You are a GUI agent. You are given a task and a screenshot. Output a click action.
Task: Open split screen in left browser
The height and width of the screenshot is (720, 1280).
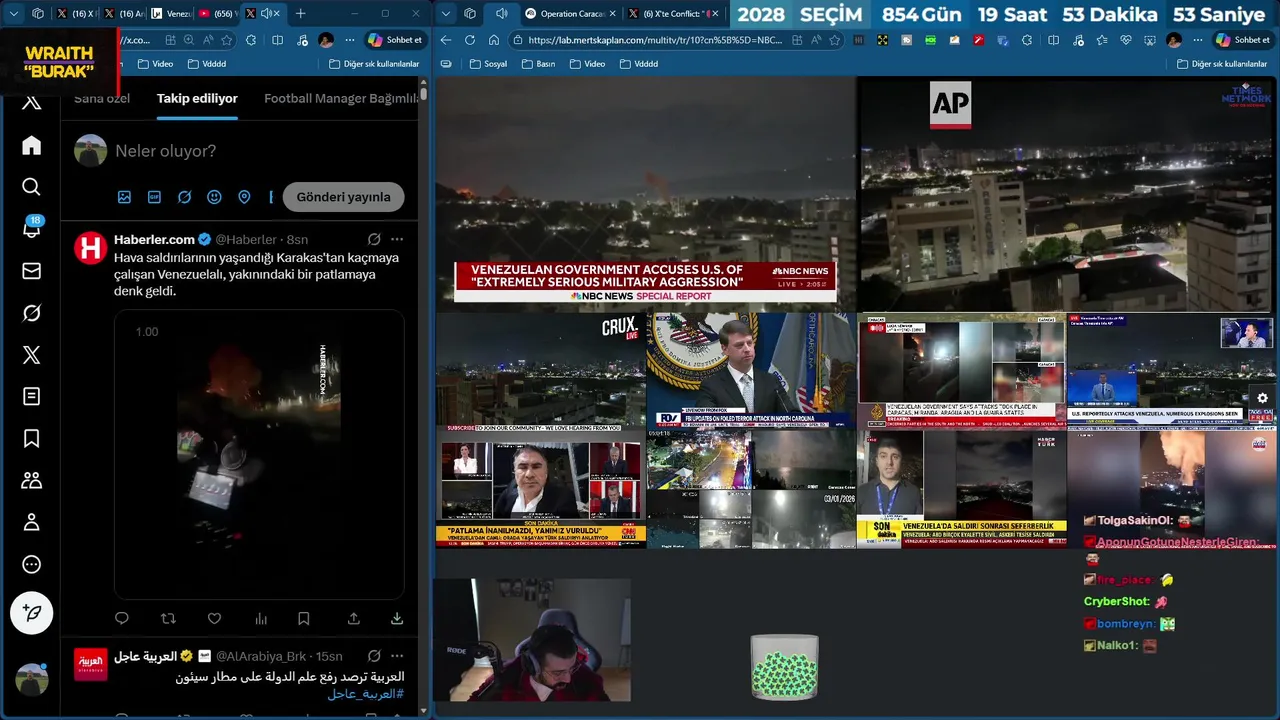(277, 40)
